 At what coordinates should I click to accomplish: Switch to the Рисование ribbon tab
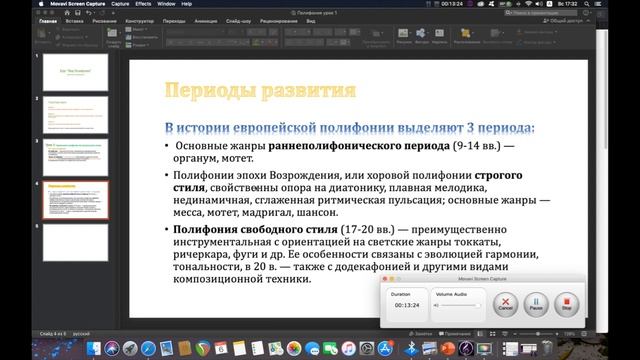pos(104,21)
